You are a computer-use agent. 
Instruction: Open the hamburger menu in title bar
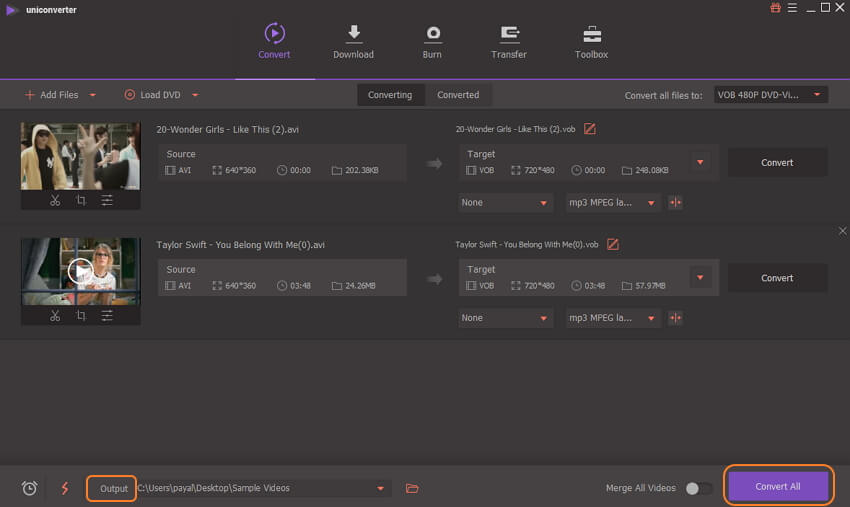point(793,8)
